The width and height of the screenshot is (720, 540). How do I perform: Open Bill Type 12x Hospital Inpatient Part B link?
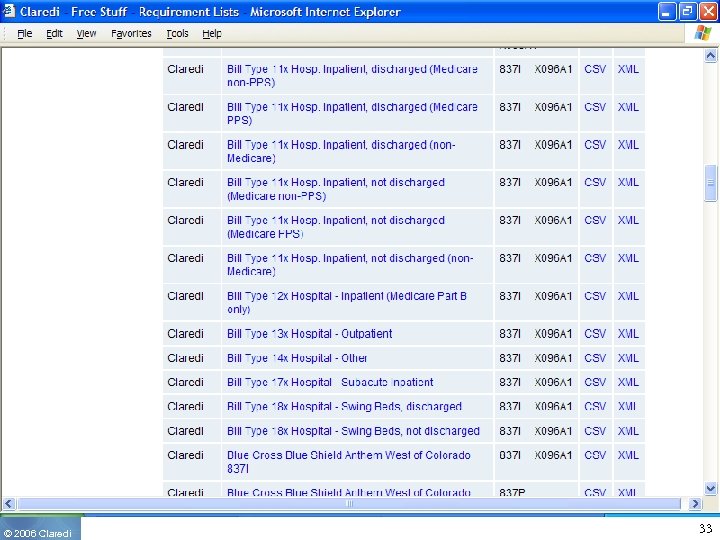pos(347,303)
